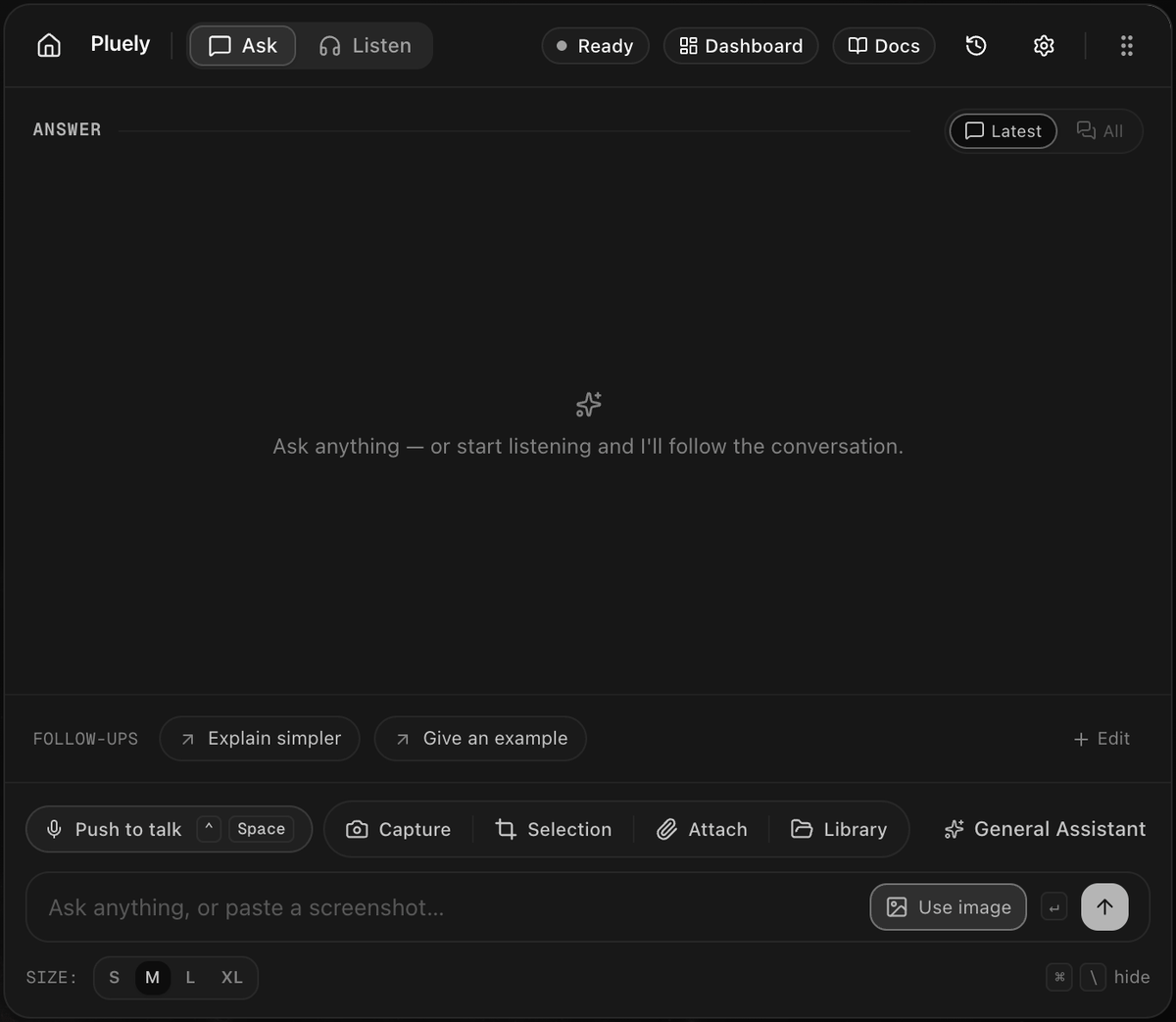Click the six-dot drag handle icon
The image size is (1176, 1022).
[1127, 45]
